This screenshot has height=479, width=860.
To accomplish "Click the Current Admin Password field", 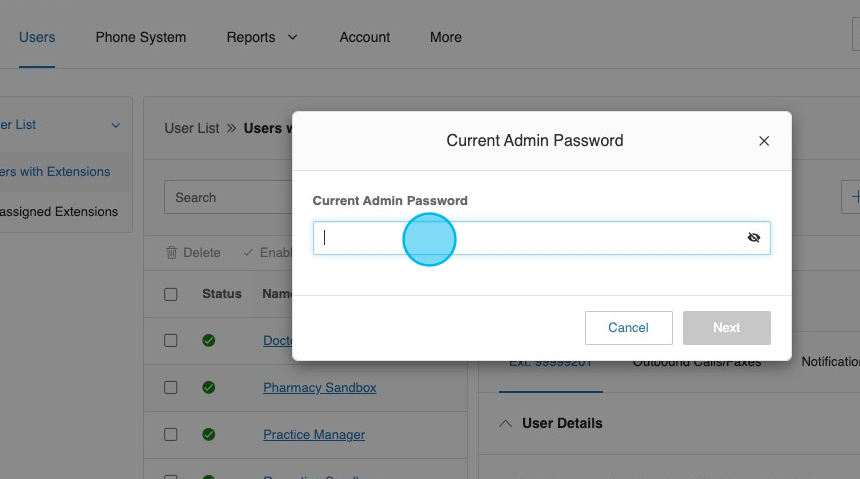I will tap(530, 238).
